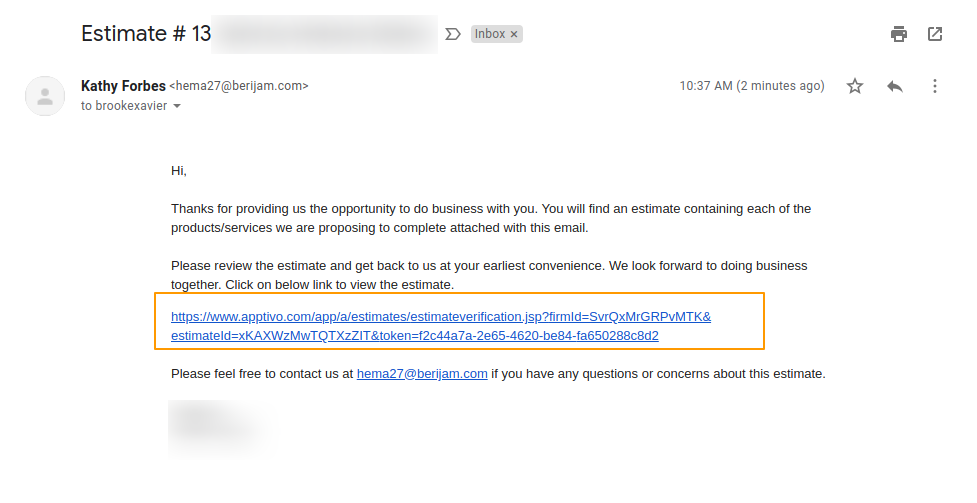Click hema27@berijam.com link in email body
This screenshot has width=977, height=503.
tap(422, 374)
